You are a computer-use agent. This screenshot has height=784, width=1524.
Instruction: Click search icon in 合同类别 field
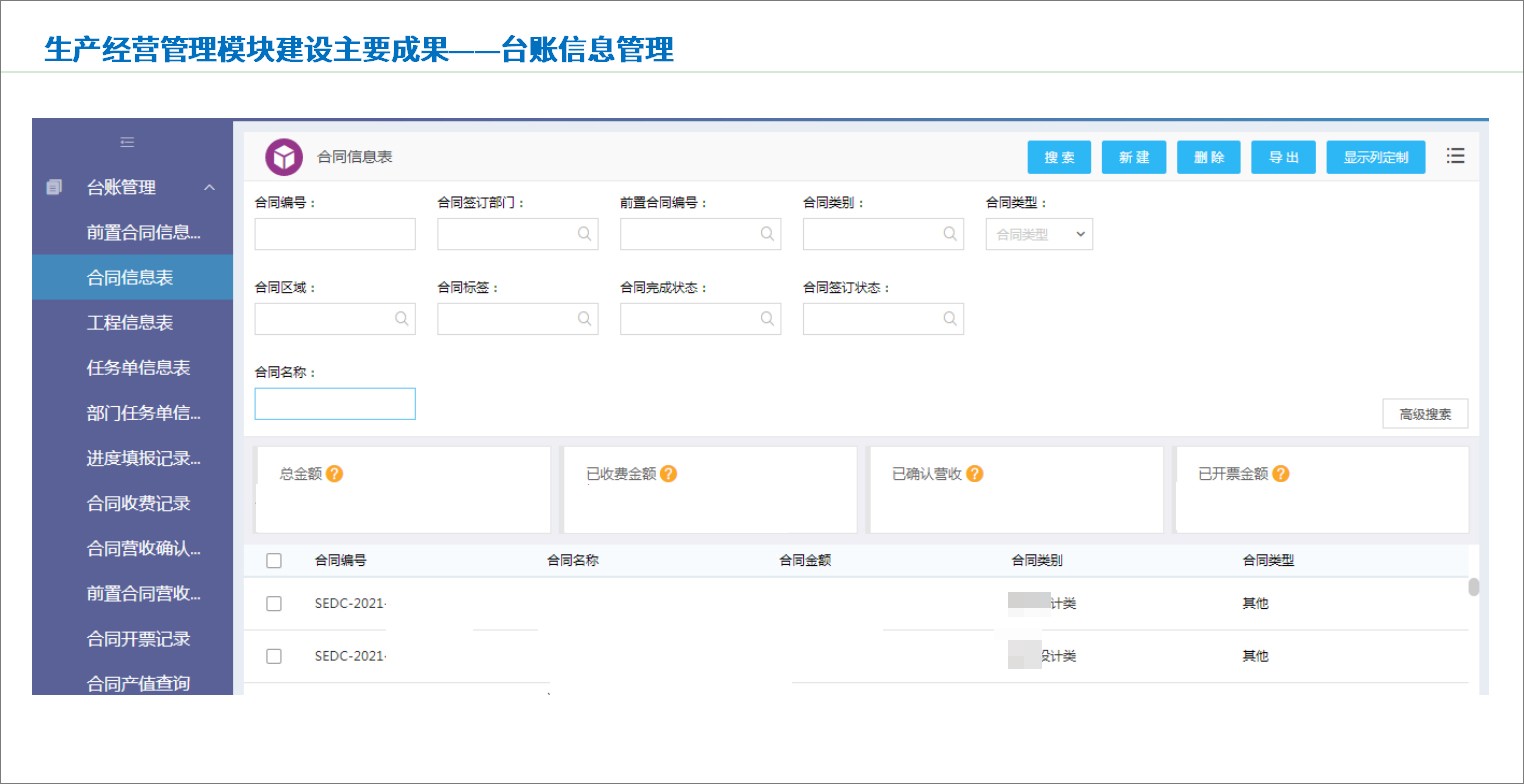pos(950,234)
